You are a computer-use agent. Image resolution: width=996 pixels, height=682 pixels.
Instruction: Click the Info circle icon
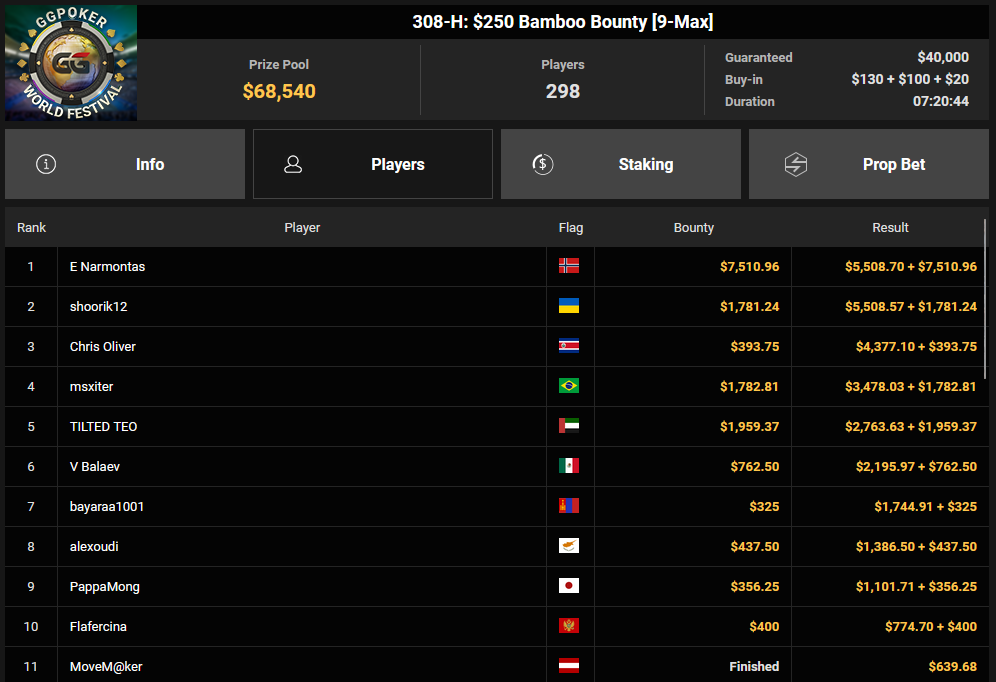pyautogui.click(x=46, y=164)
